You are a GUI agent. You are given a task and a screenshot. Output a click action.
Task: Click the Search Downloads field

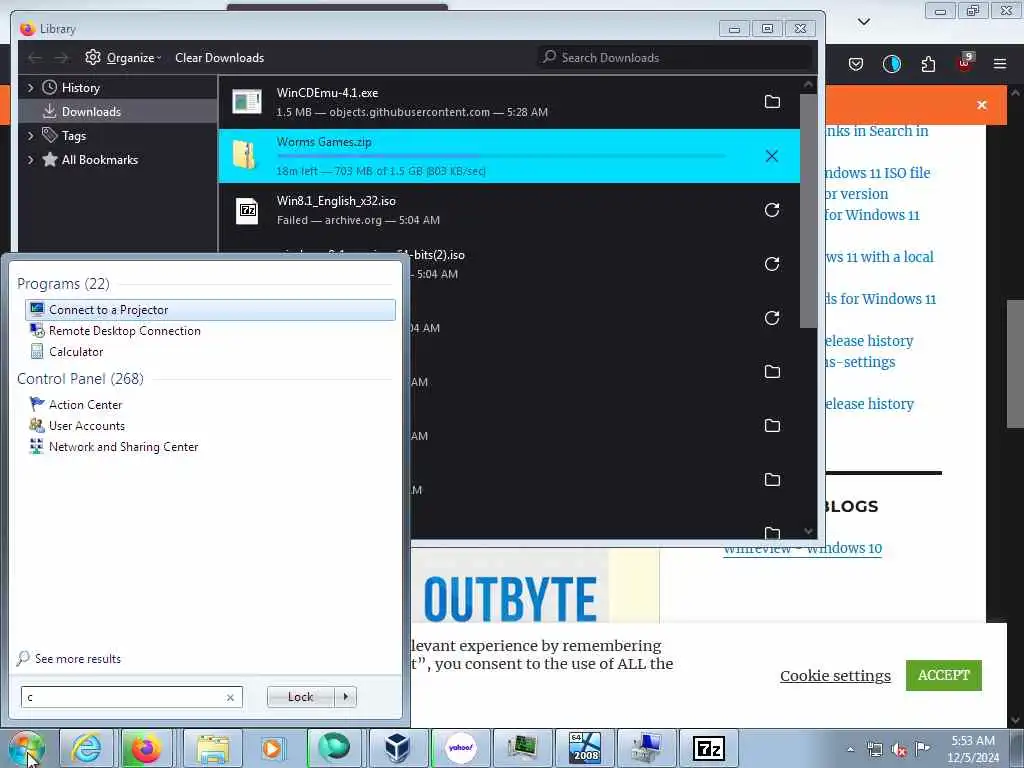point(674,57)
